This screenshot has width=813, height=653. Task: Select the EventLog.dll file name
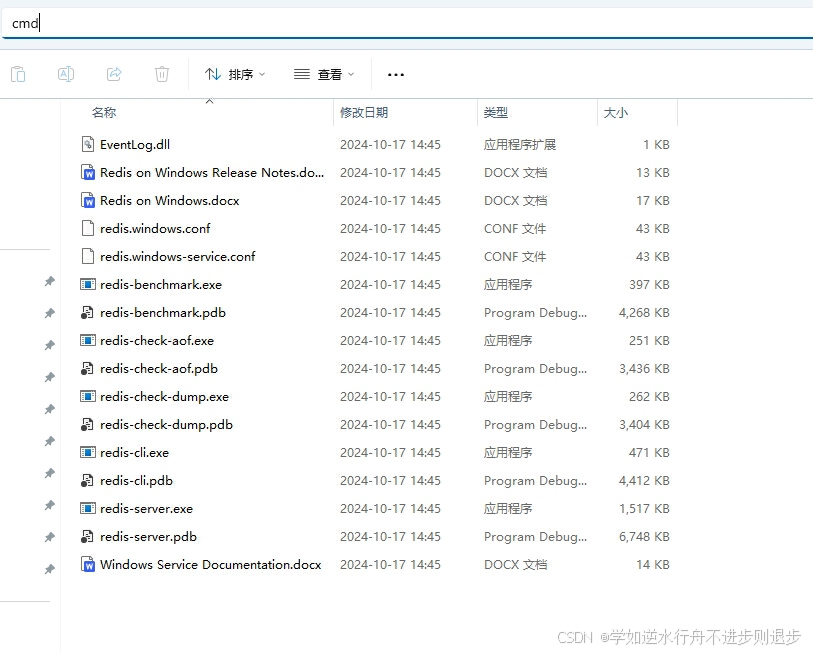[x=135, y=145]
